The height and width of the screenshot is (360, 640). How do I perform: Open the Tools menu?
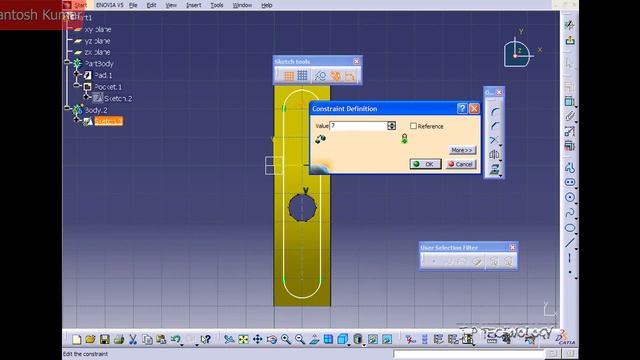(x=217, y=5)
